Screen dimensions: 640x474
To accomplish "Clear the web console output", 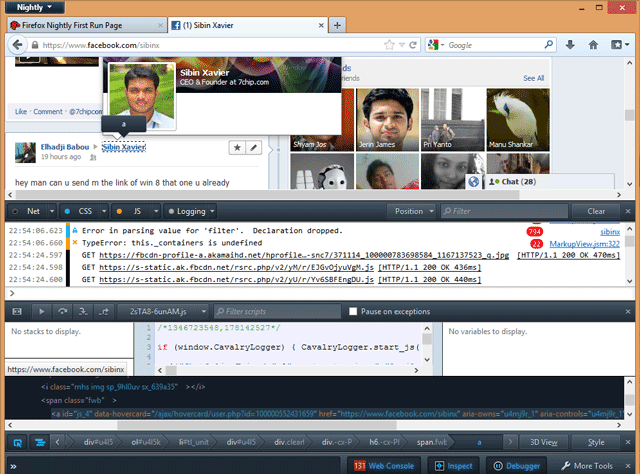I will (x=596, y=211).
